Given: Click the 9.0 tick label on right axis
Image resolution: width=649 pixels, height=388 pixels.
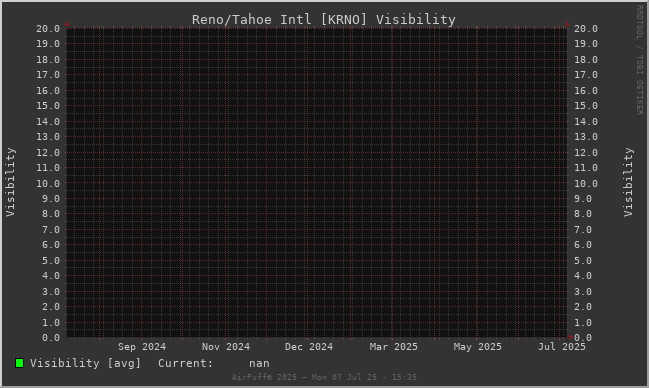Looking at the screenshot, I should [583, 199].
